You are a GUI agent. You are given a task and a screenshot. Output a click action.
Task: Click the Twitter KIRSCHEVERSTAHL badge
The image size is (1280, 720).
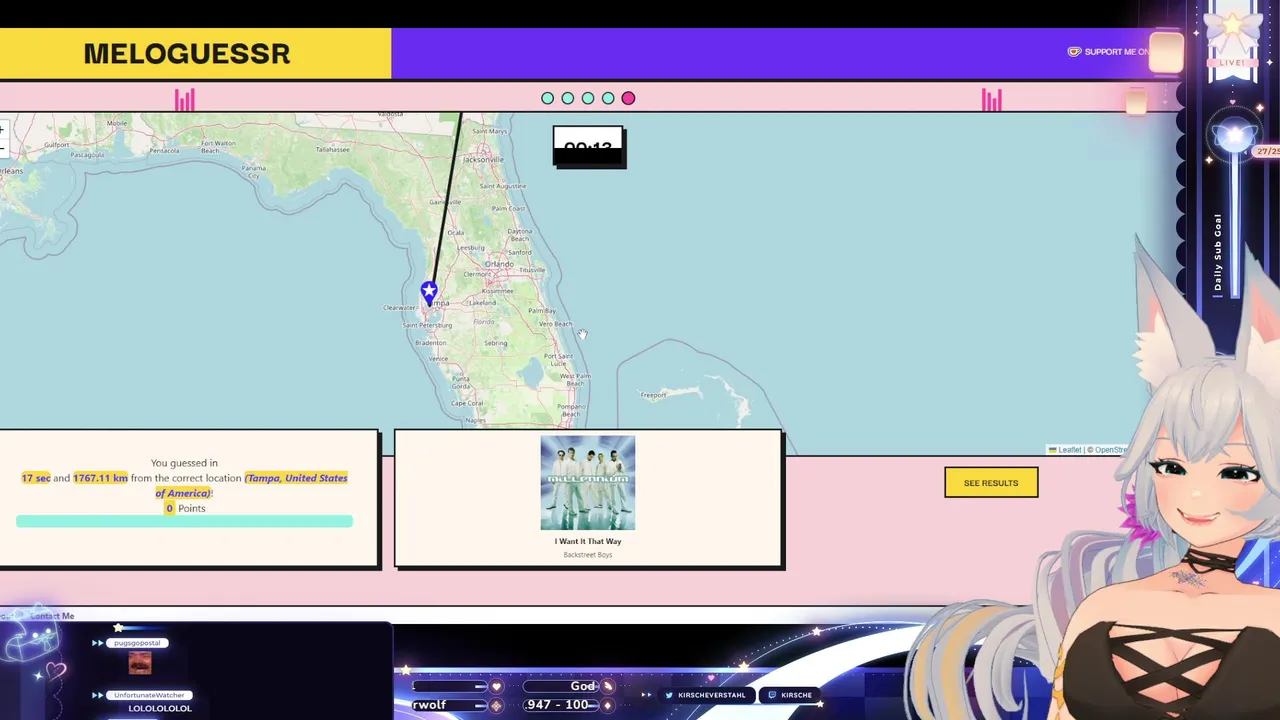(706, 695)
